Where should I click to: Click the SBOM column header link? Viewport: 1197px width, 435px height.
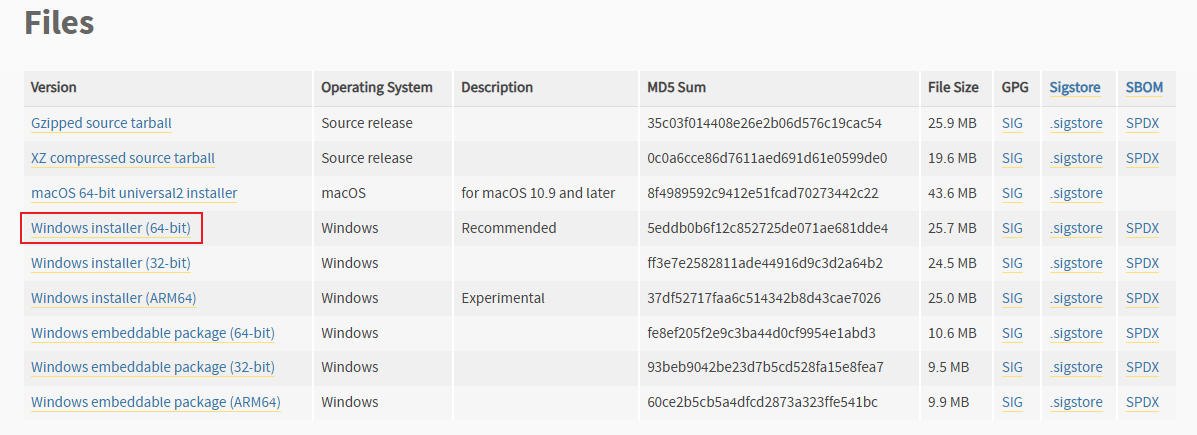tap(1144, 88)
